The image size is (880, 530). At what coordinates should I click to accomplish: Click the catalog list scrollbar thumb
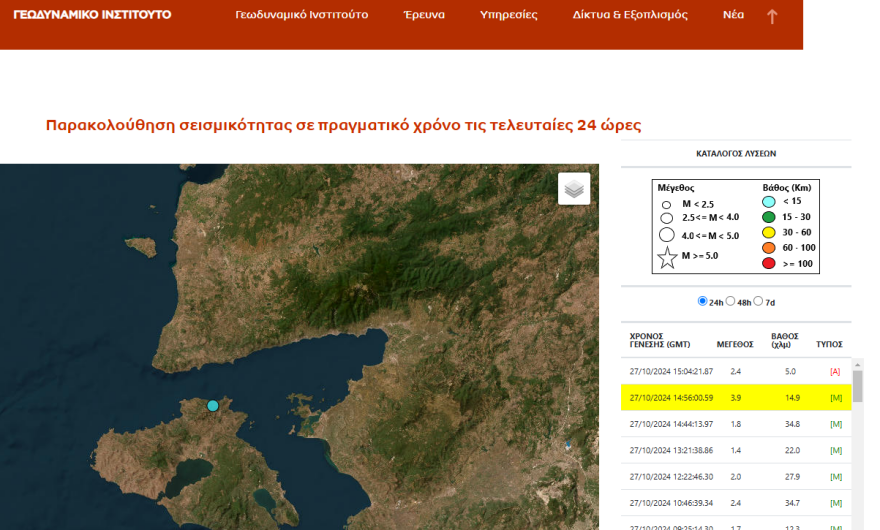858,386
